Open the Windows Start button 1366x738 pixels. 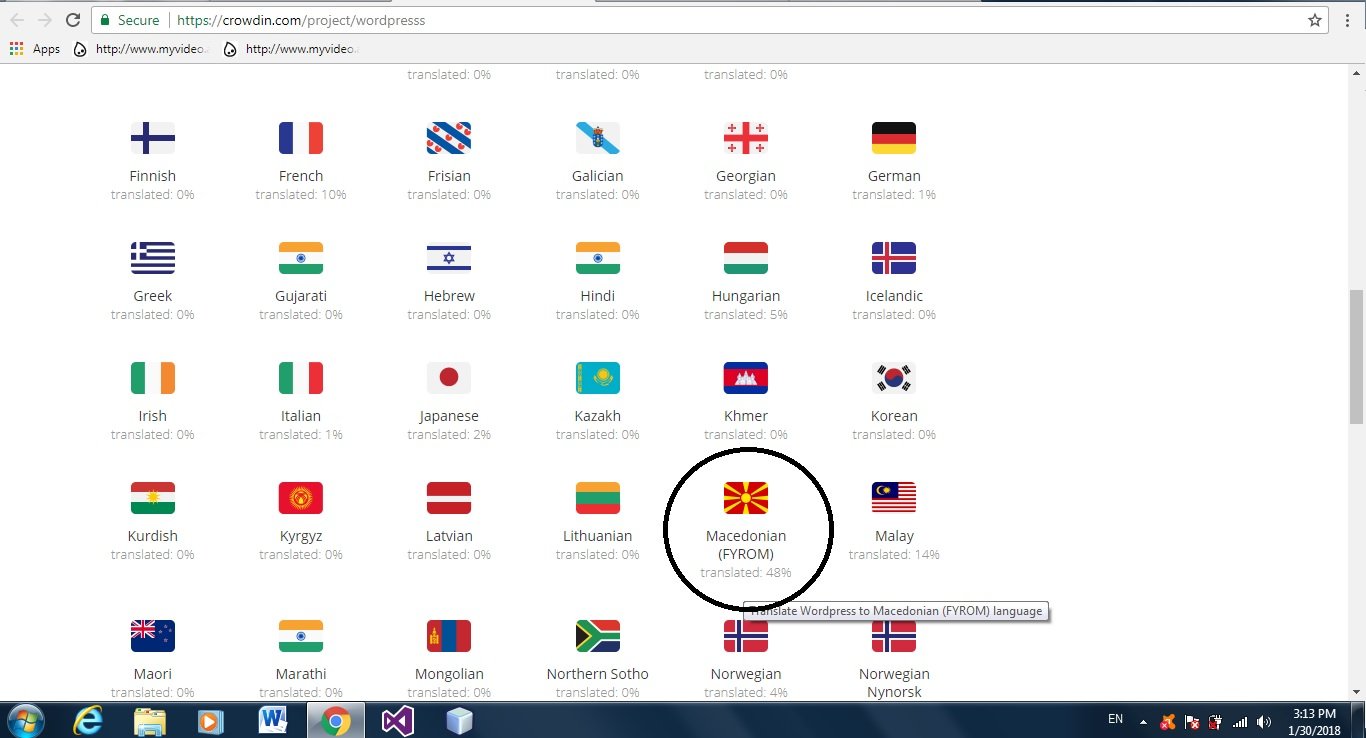point(25,720)
